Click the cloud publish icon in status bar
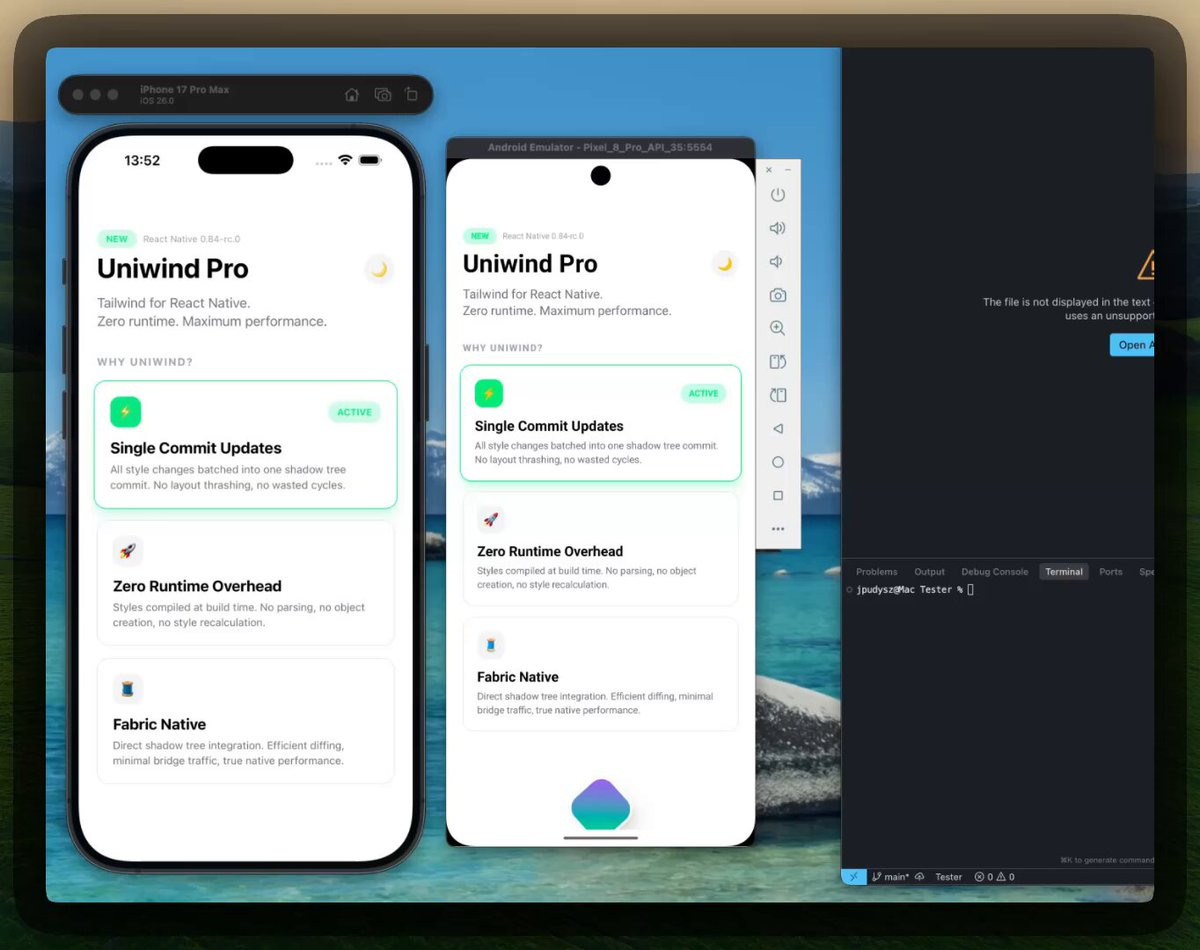Screen dimensions: 1200x950 tap(919, 877)
